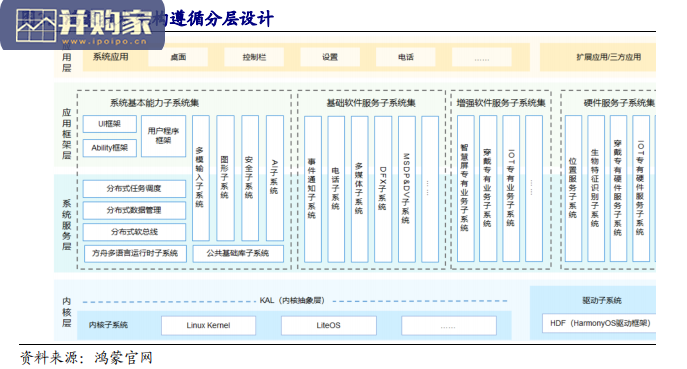Click the 电话 box in application layer
The height and width of the screenshot is (369, 687).
point(406,57)
